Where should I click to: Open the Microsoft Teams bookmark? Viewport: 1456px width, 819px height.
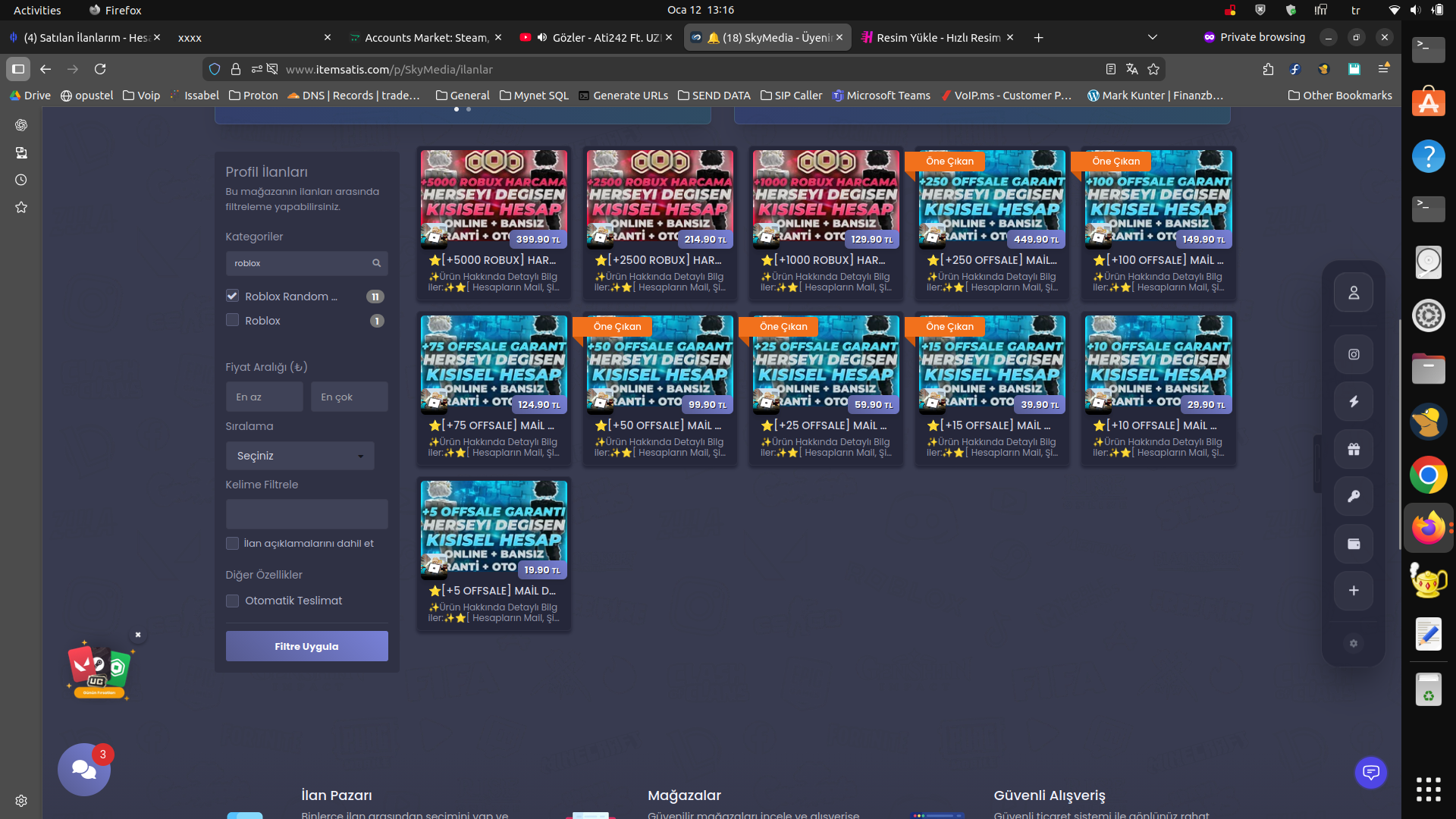point(881,96)
